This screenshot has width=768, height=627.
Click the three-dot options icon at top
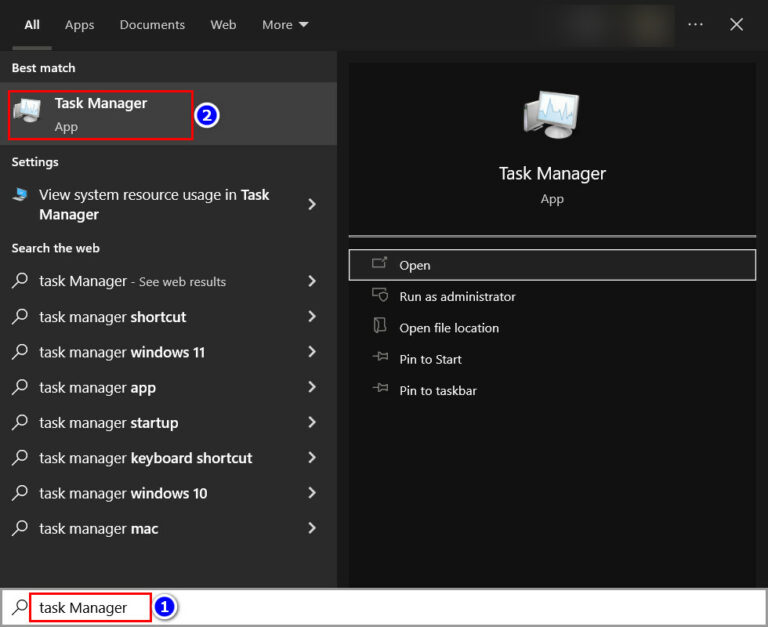click(x=696, y=24)
